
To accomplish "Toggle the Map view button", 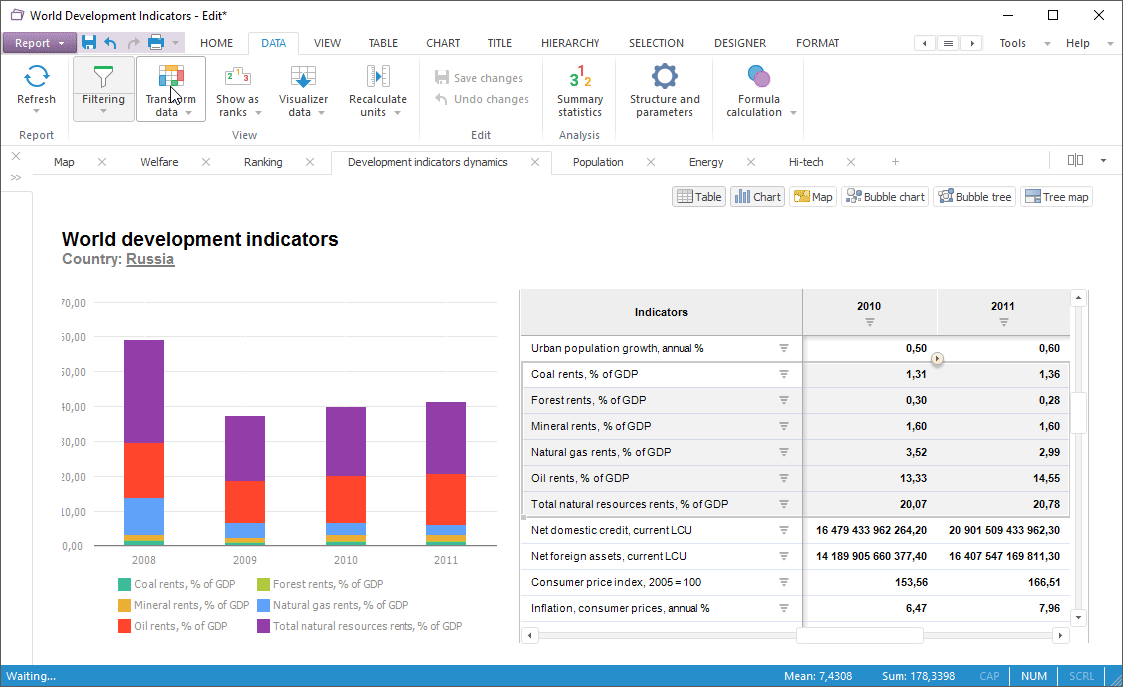I will click(x=812, y=197).
